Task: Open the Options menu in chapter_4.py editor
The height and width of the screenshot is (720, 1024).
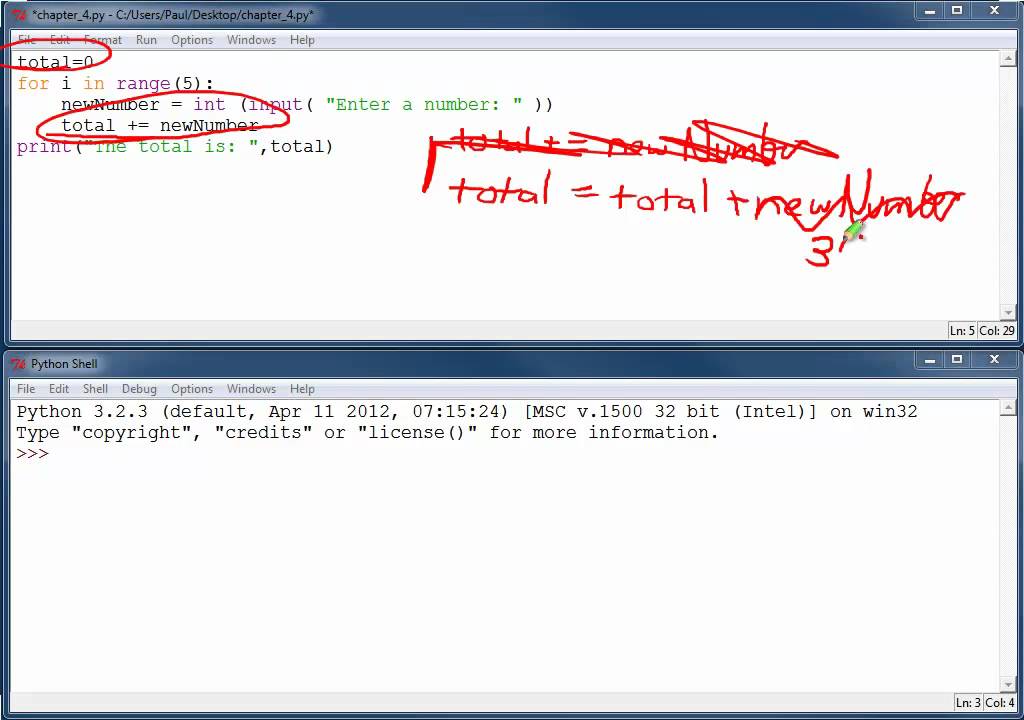Action: pos(192,40)
